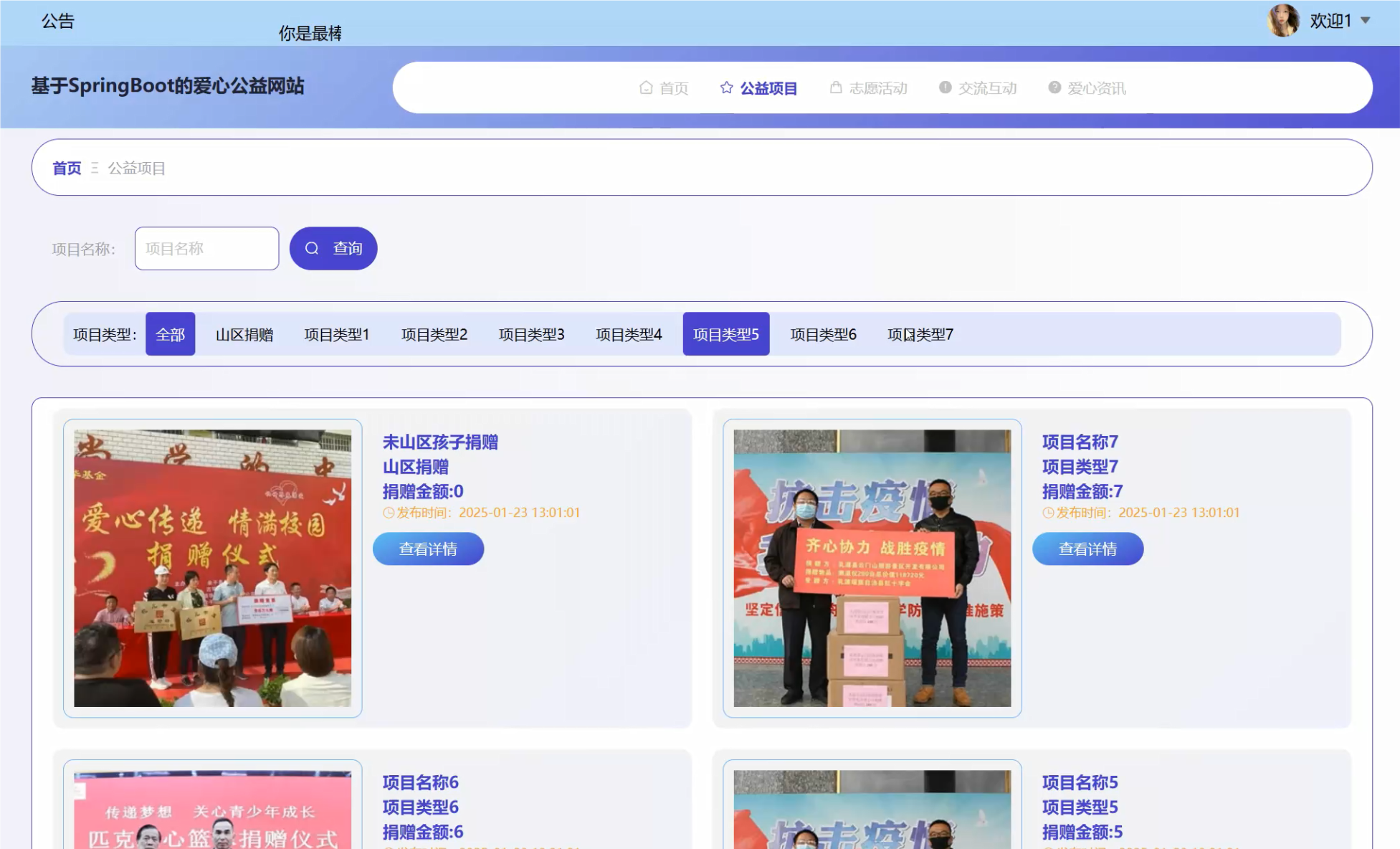Click clock icon by 项目名称7 publish time
Screen dimensions: 1400x849
point(1048,513)
